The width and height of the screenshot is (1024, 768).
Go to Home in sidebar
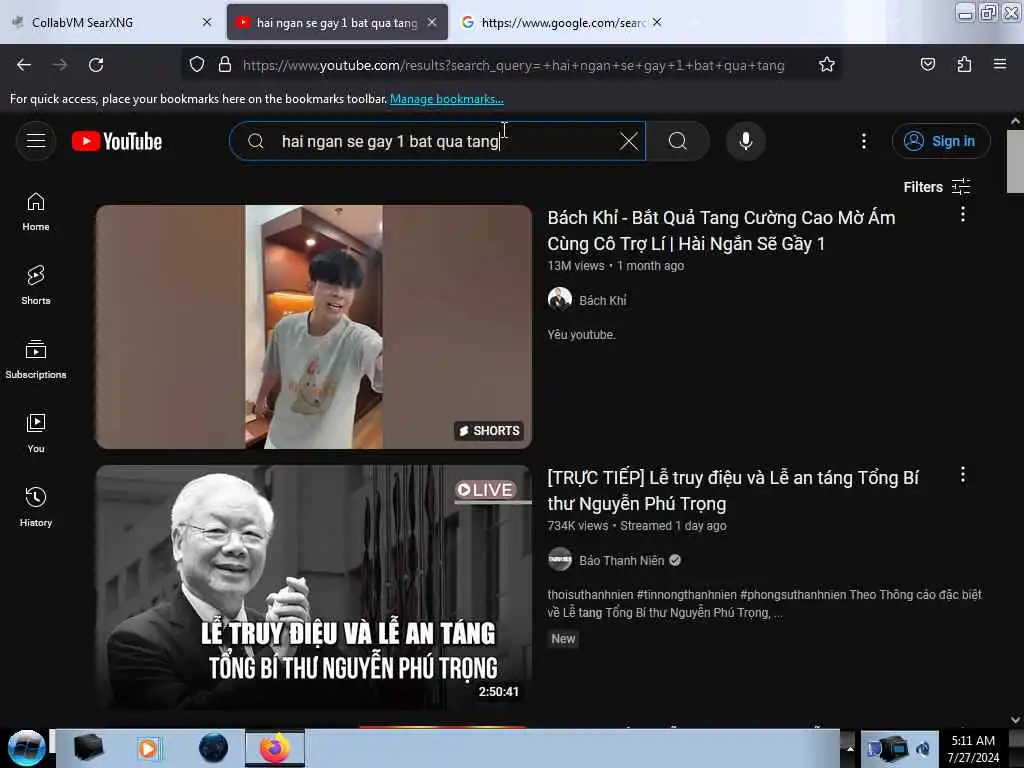36,212
